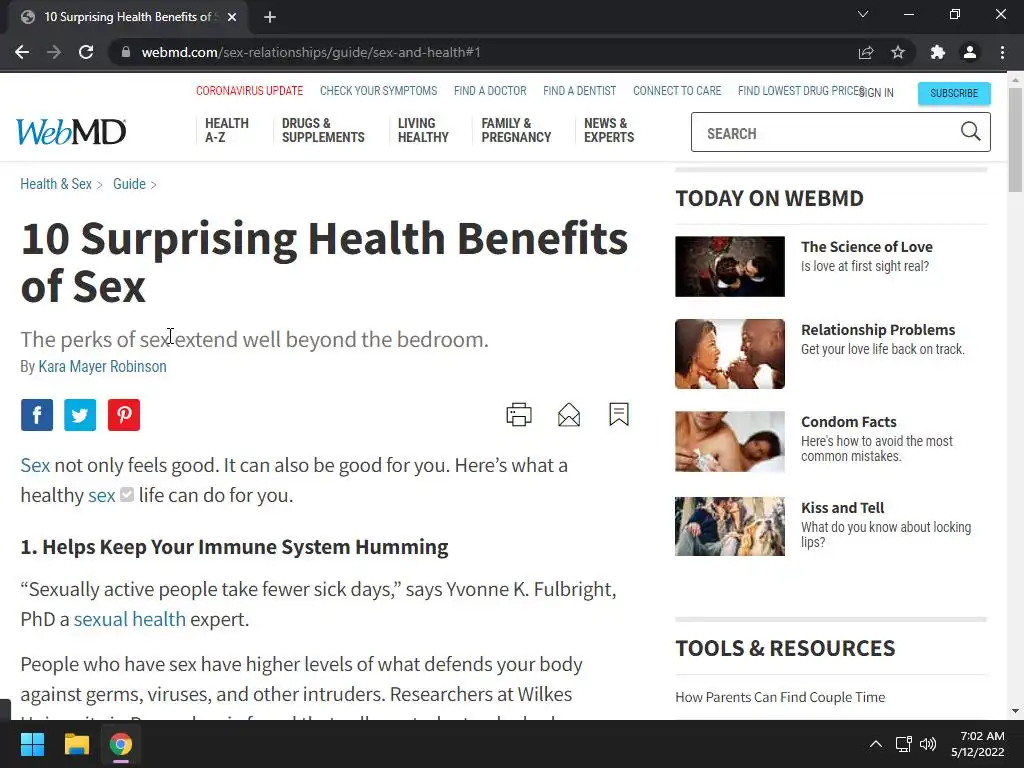Viewport: 1024px width, 768px height.
Task: Open The Science of Love thumbnail
Action: 729,266
